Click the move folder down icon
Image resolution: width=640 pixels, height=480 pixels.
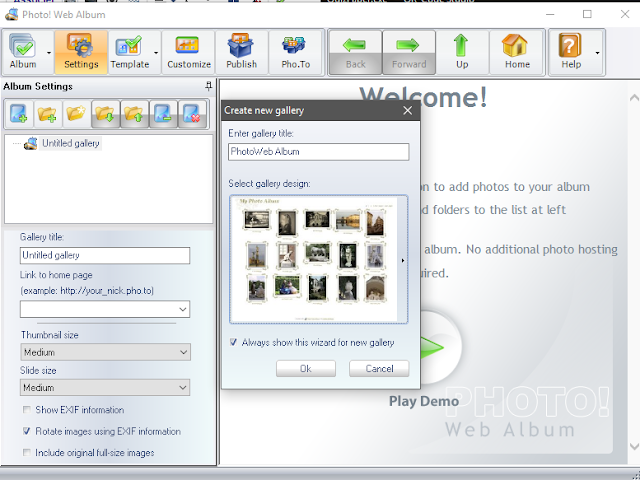point(105,114)
